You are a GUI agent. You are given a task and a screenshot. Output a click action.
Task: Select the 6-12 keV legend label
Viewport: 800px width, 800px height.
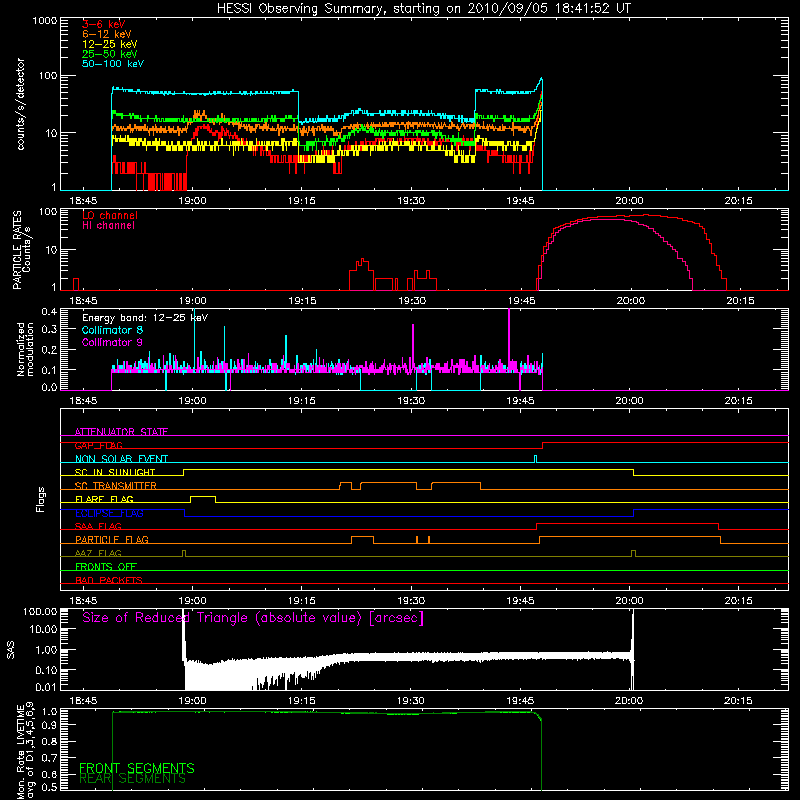coord(107,34)
